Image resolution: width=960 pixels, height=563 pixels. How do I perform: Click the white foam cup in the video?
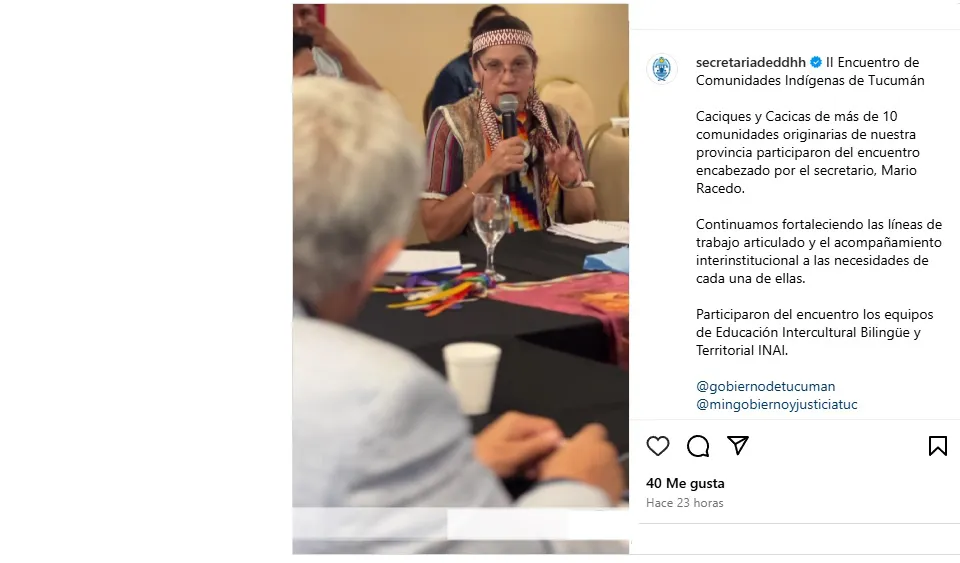(x=471, y=378)
